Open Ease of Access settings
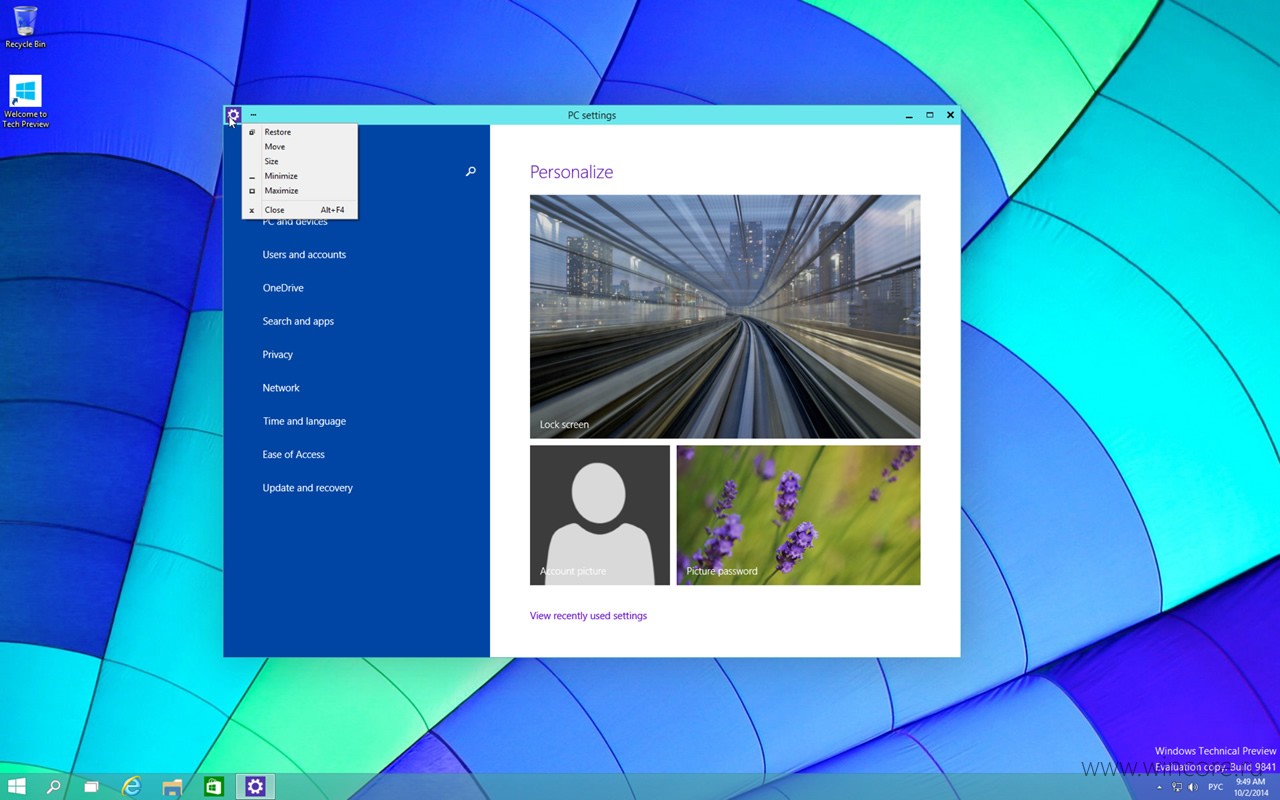Screen dimensions: 1280x800 (294, 455)
